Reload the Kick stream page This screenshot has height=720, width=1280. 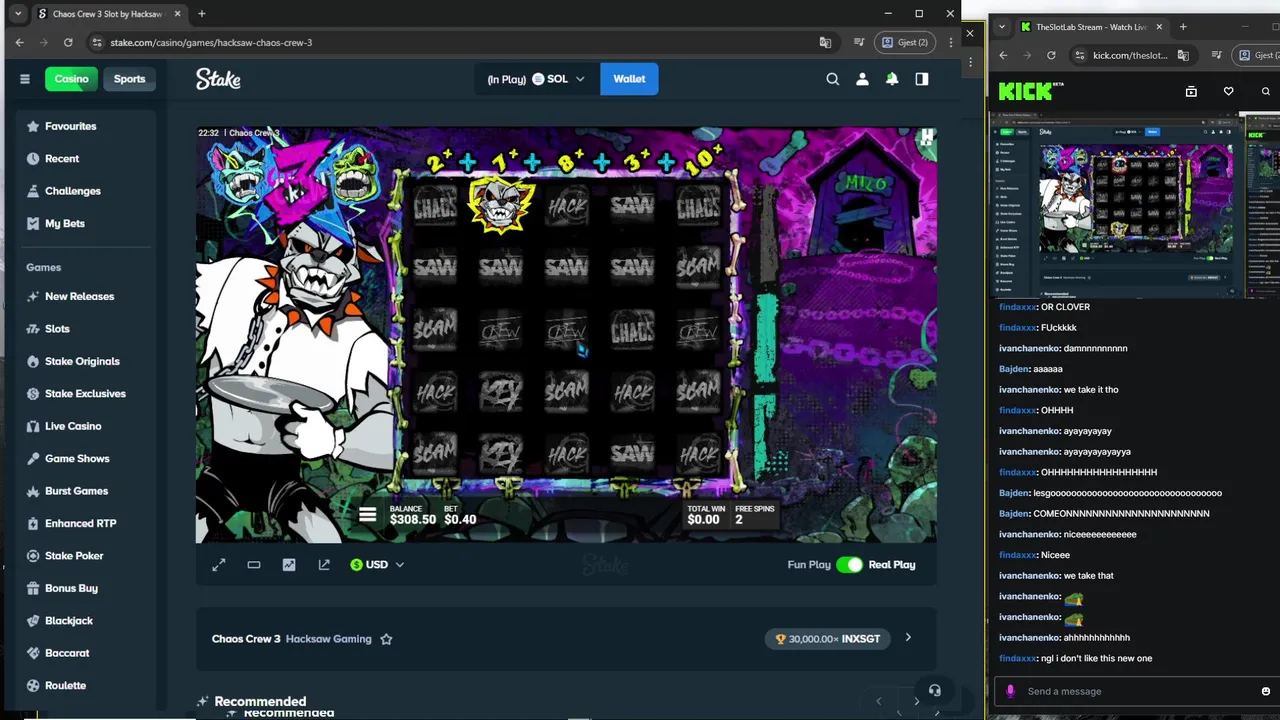click(1051, 55)
